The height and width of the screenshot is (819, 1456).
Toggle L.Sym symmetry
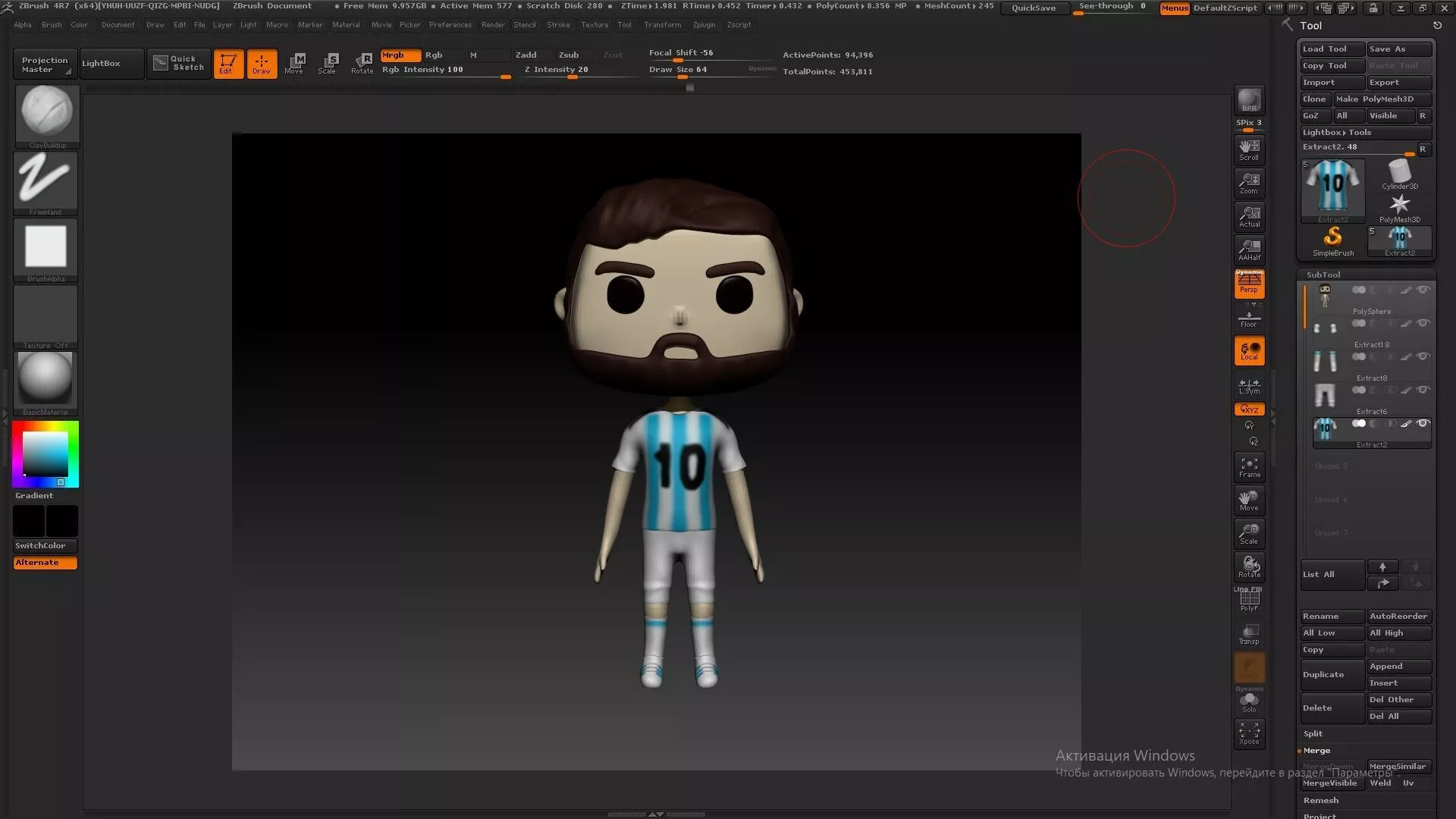[1249, 385]
